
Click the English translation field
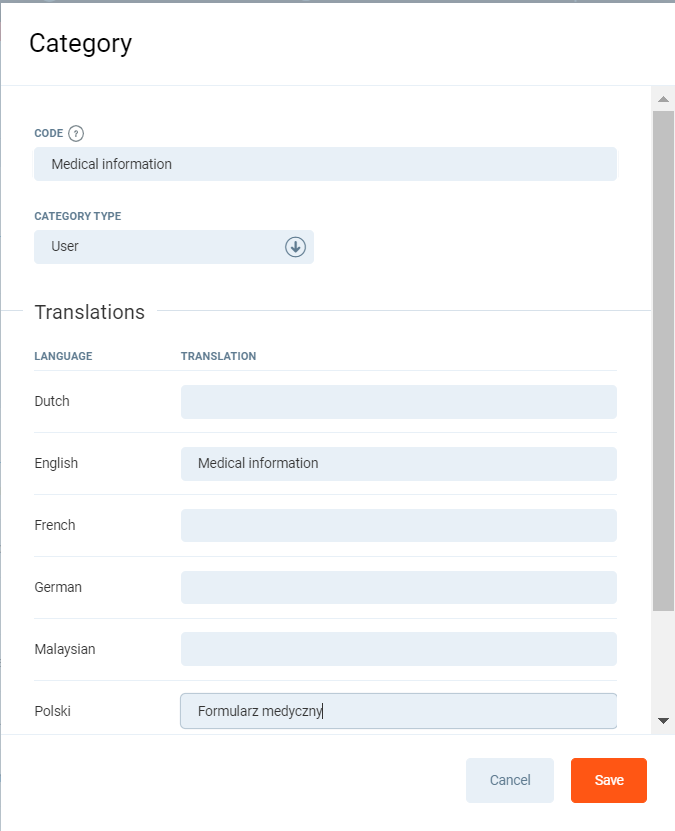pos(398,464)
